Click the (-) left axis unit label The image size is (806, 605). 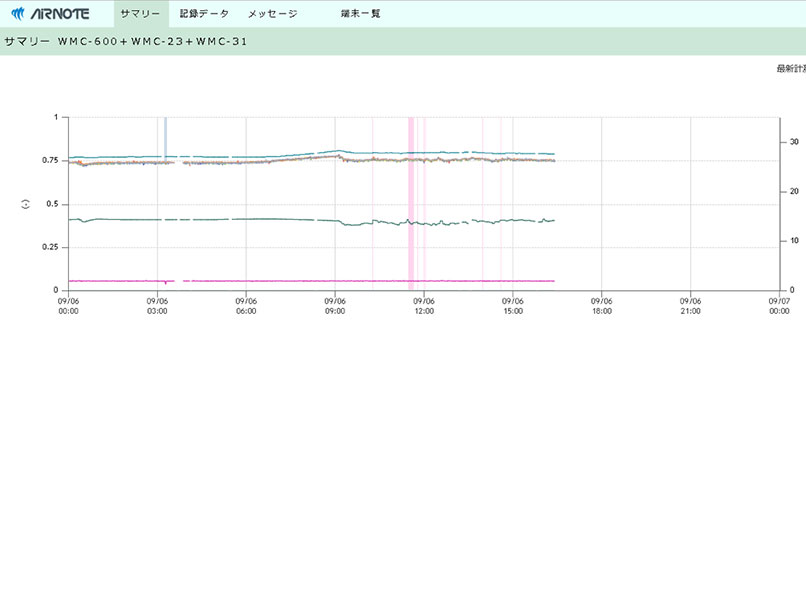click(25, 204)
